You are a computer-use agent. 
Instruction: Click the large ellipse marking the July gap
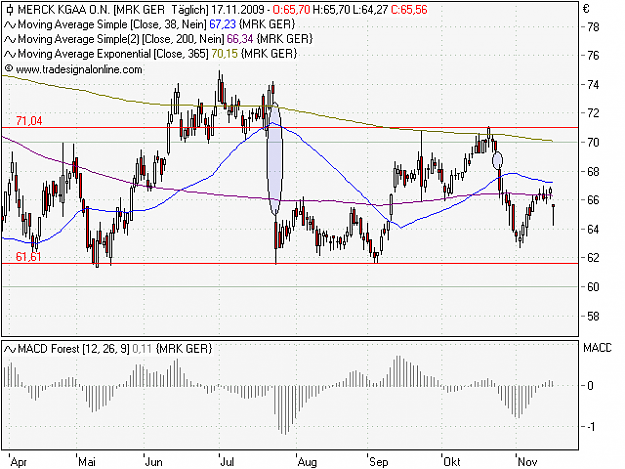point(275,159)
